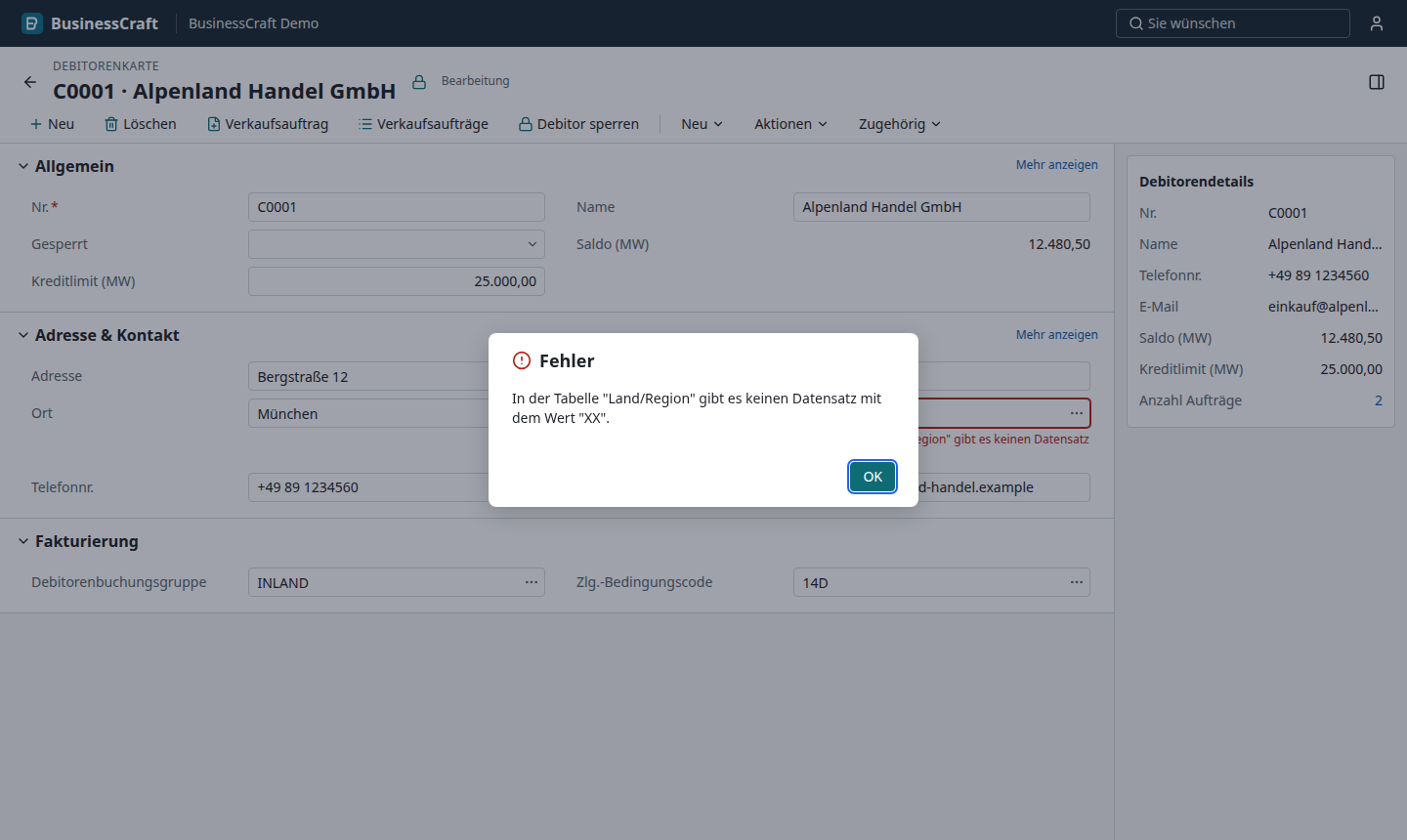Click the red validation message text

coord(1003,440)
